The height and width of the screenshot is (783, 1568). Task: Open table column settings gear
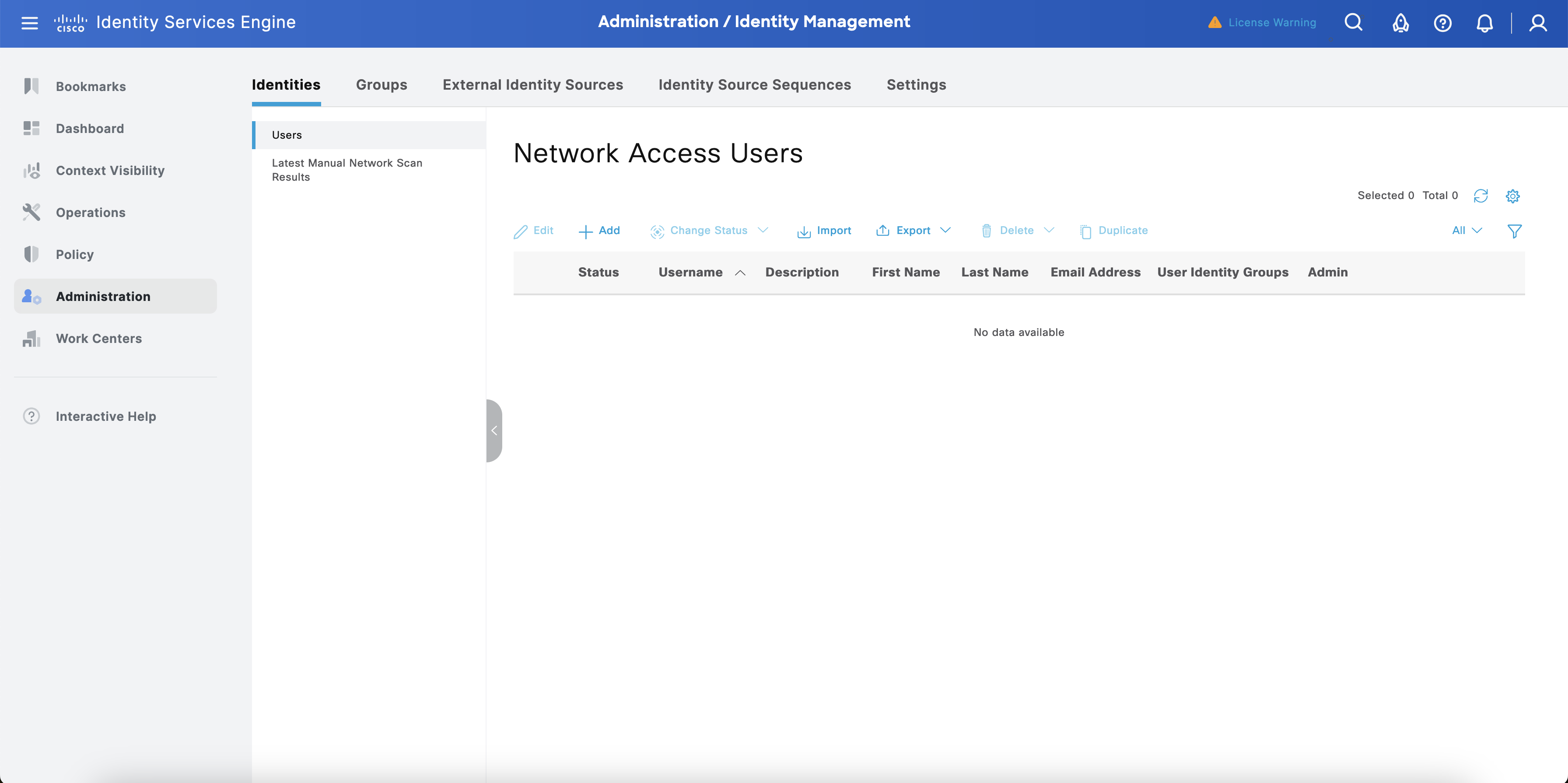coord(1512,196)
